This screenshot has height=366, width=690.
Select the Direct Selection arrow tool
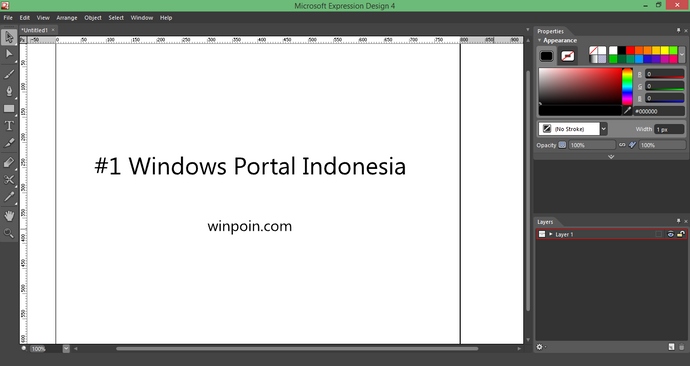(x=9, y=54)
